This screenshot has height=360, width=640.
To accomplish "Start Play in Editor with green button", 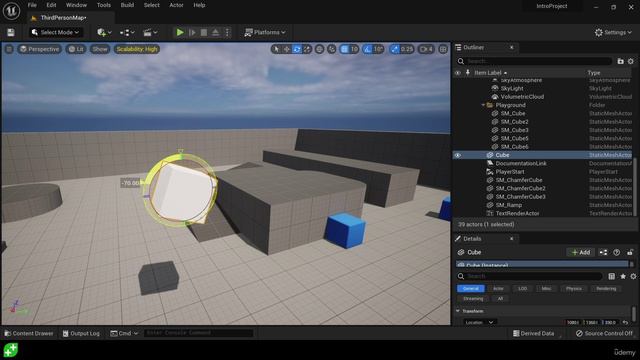I will 180,32.
